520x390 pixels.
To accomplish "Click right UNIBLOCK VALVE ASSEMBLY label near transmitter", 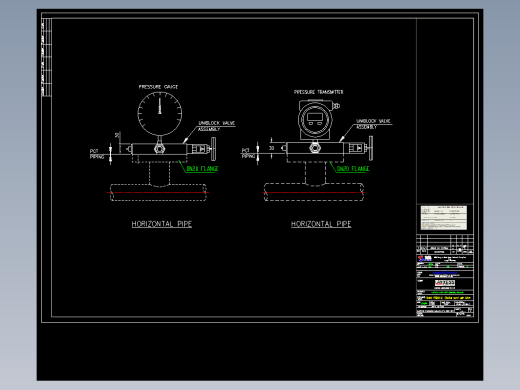I will 373,124.
